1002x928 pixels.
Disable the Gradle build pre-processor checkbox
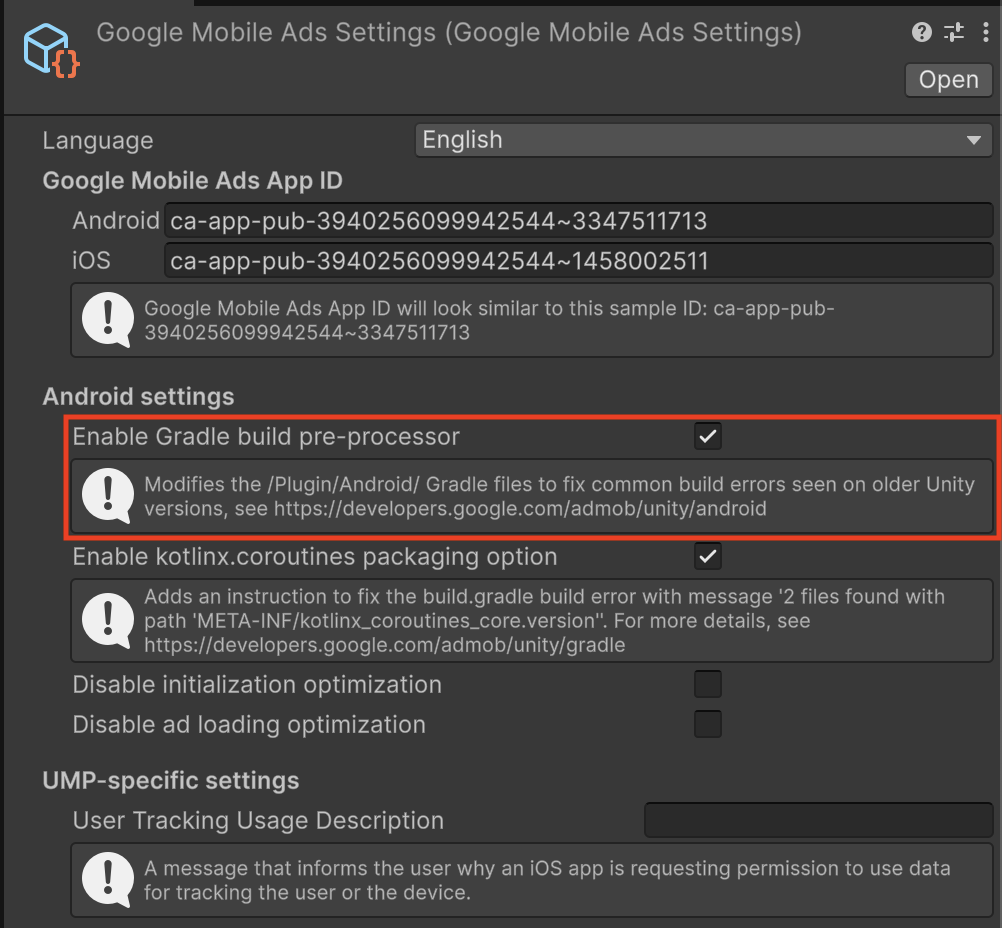pos(707,436)
